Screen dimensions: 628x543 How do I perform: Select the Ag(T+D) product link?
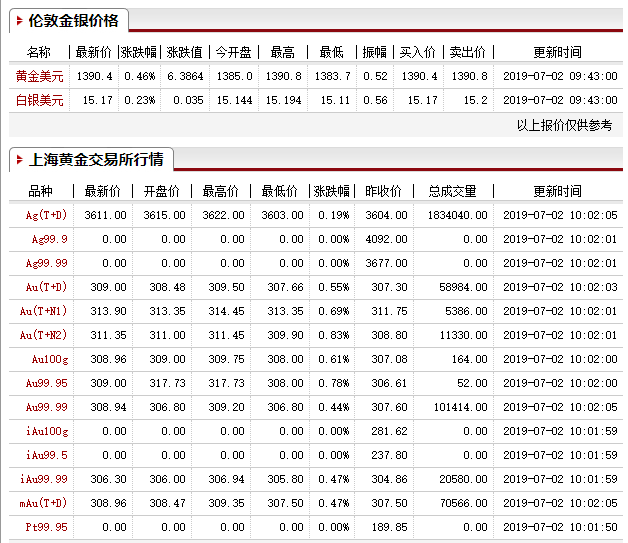click(x=46, y=215)
